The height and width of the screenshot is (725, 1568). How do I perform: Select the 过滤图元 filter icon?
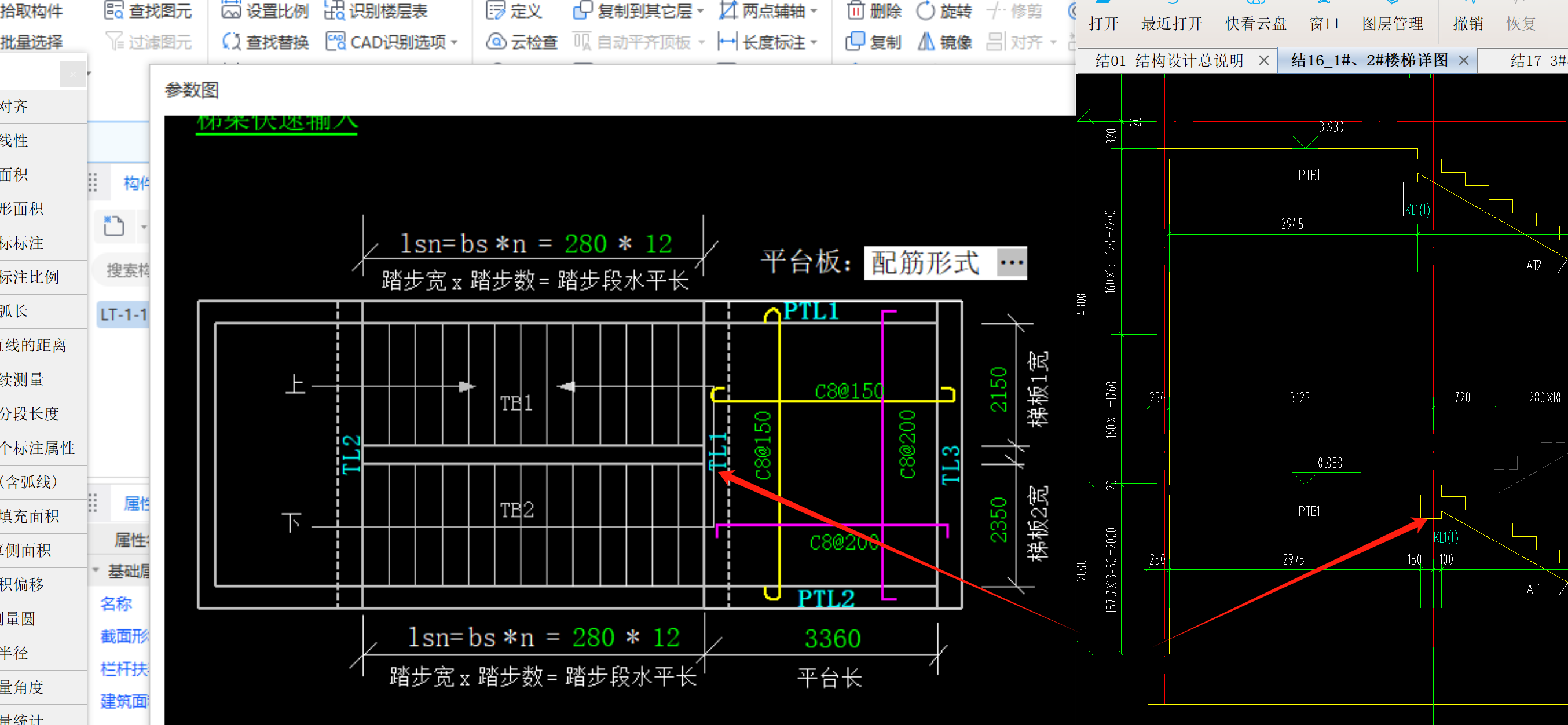[x=115, y=41]
